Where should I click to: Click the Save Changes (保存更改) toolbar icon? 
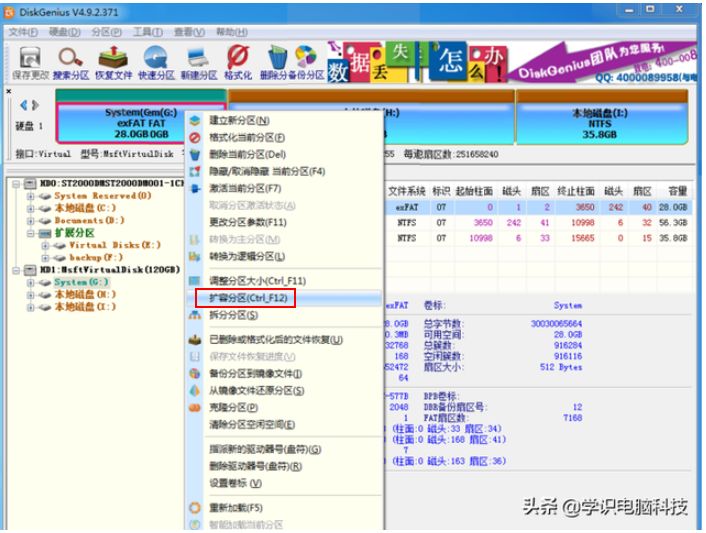[x=30, y=63]
